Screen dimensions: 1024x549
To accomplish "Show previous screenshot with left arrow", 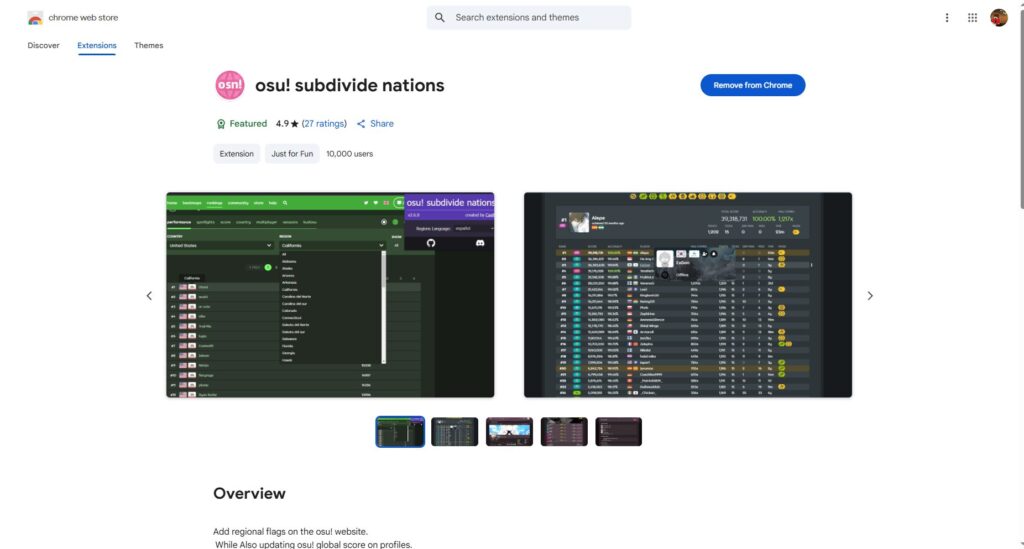I will 149,296.
